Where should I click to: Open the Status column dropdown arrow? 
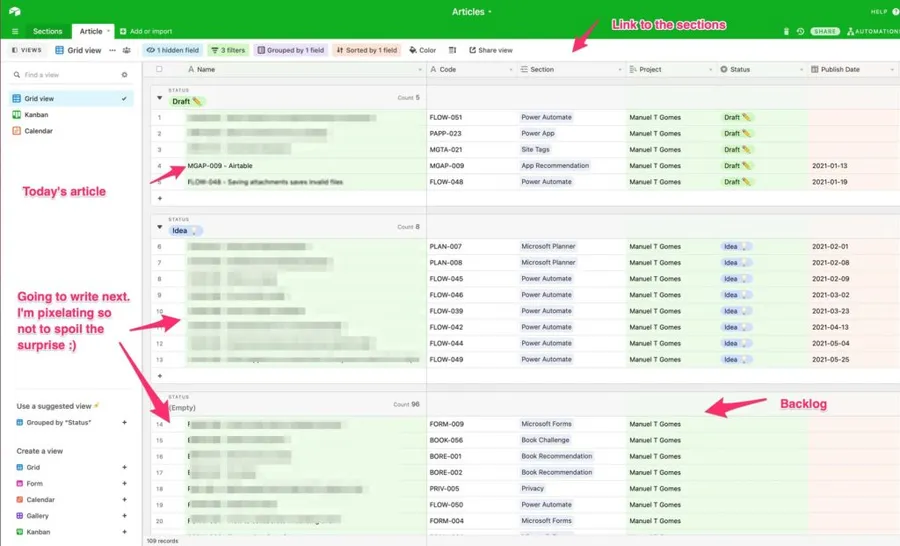(801, 70)
